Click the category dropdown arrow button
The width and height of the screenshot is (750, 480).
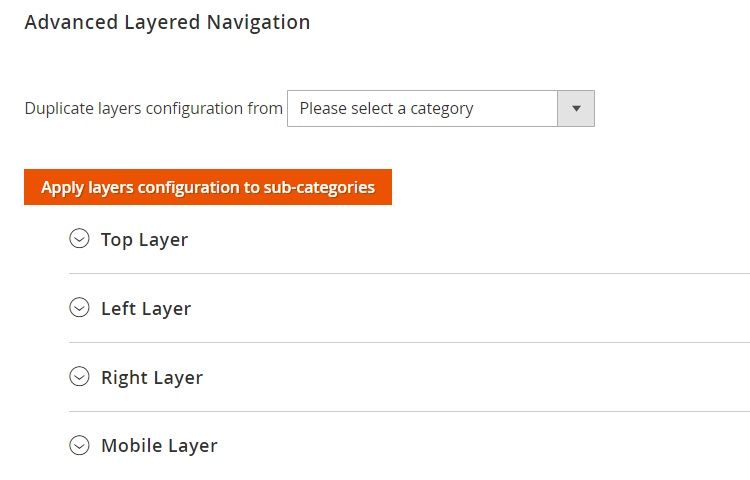[x=576, y=108]
